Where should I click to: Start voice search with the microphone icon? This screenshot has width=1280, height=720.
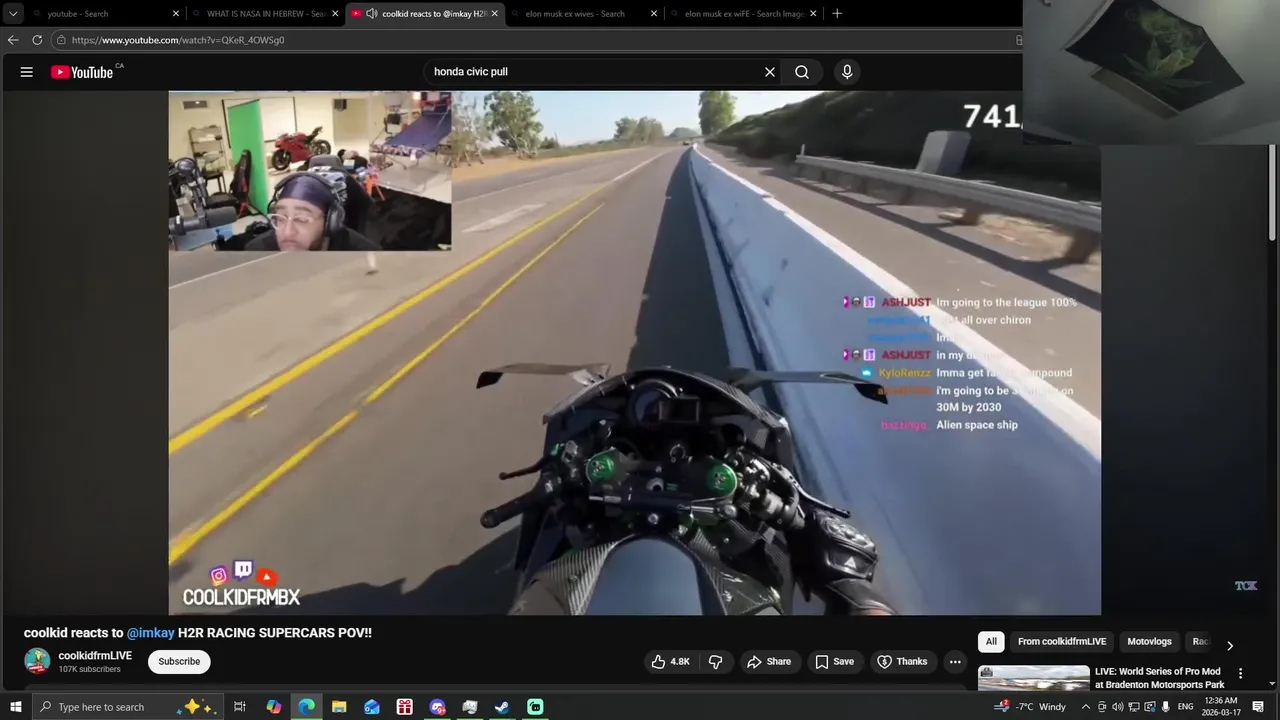(x=847, y=72)
